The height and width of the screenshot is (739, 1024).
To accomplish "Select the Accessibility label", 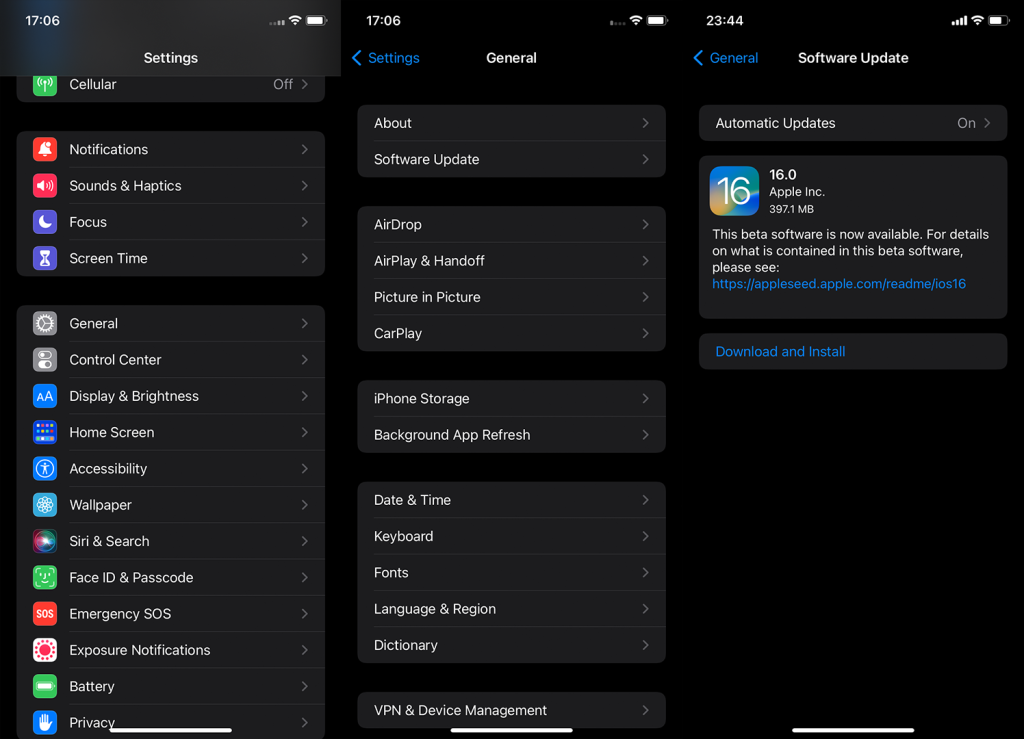I will point(108,469).
